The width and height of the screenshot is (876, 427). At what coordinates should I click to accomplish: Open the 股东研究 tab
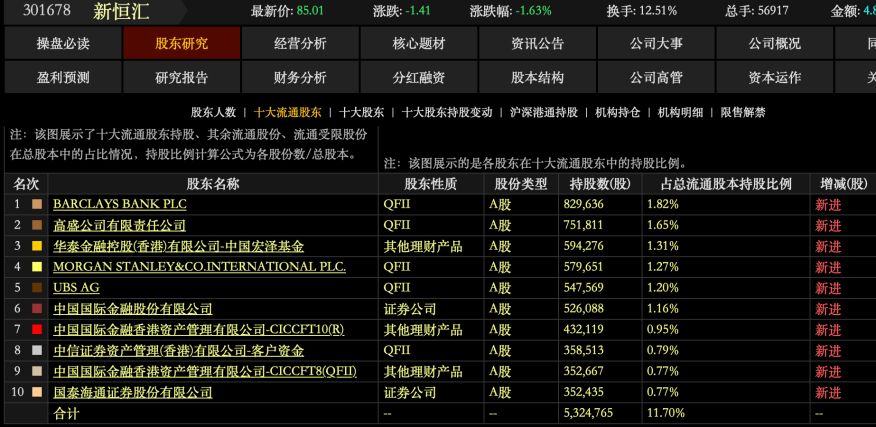(x=182, y=44)
